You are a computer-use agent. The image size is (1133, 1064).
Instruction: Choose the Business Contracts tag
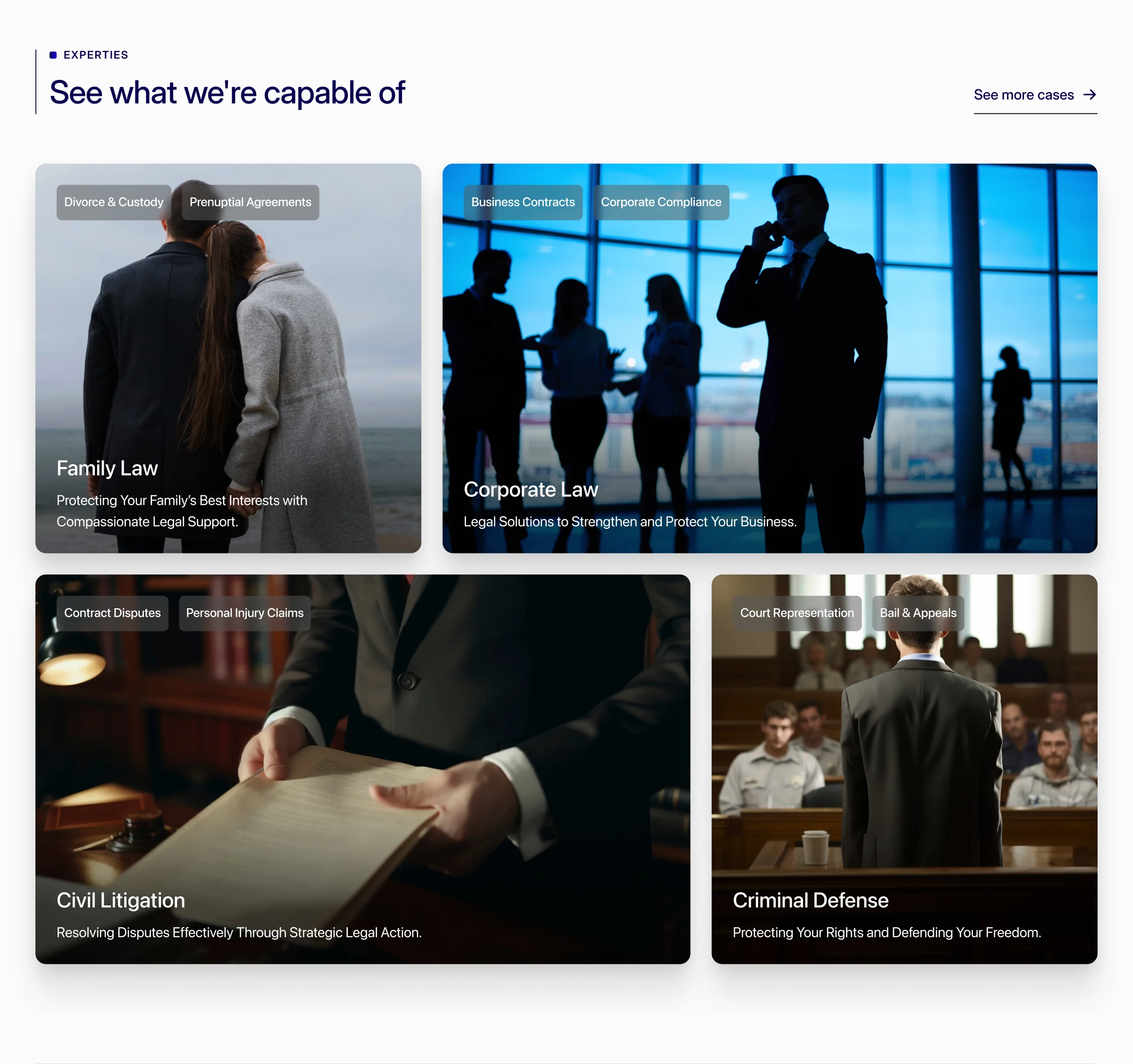click(523, 202)
